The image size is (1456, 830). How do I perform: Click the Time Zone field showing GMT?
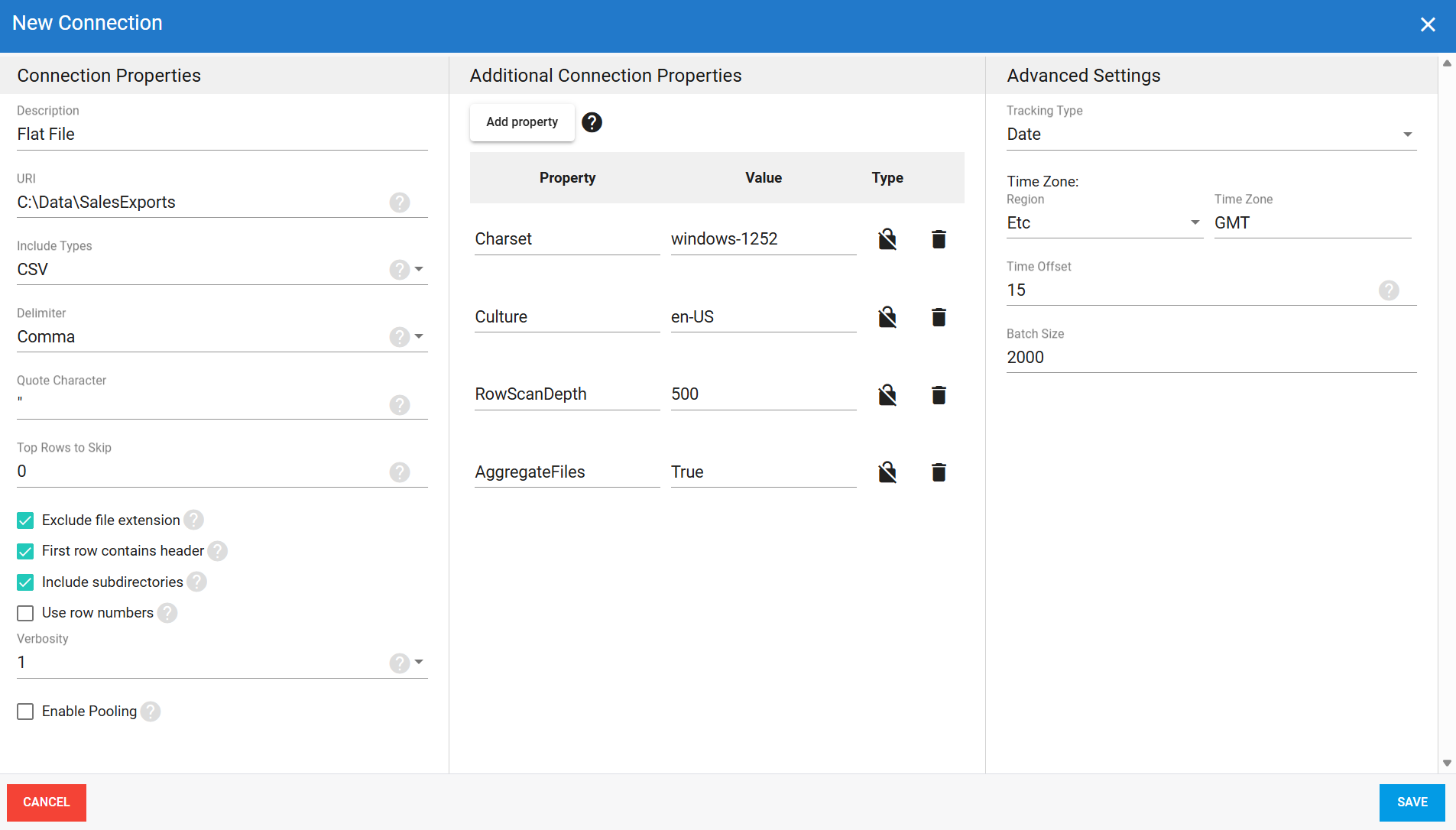pos(1312,223)
